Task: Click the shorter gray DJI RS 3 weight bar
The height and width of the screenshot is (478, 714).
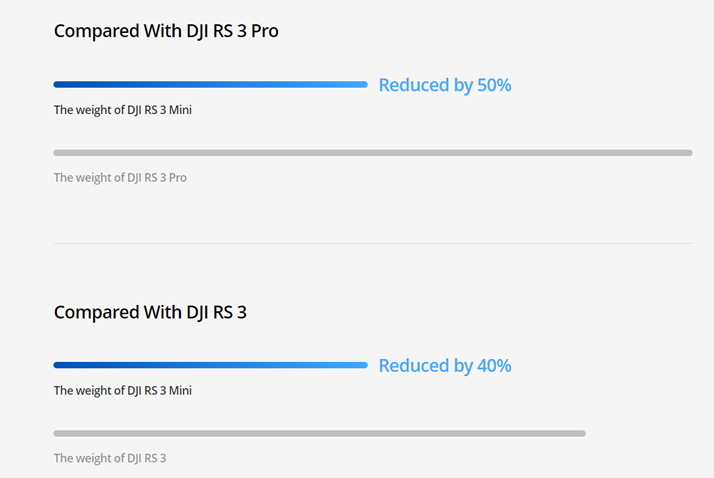Action: [x=320, y=433]
